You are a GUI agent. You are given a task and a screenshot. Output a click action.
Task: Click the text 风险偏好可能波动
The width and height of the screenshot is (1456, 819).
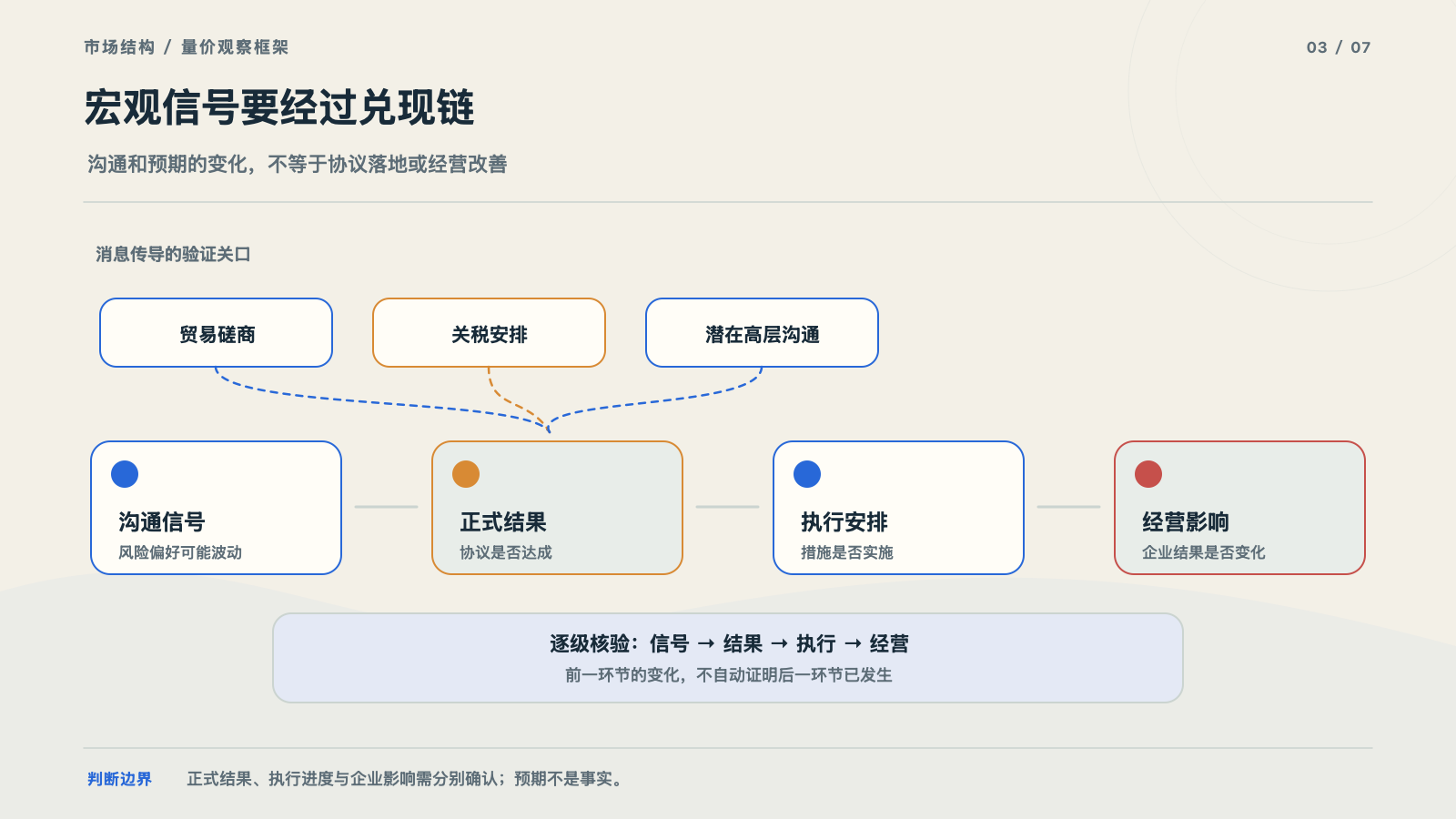click(180, 552)
